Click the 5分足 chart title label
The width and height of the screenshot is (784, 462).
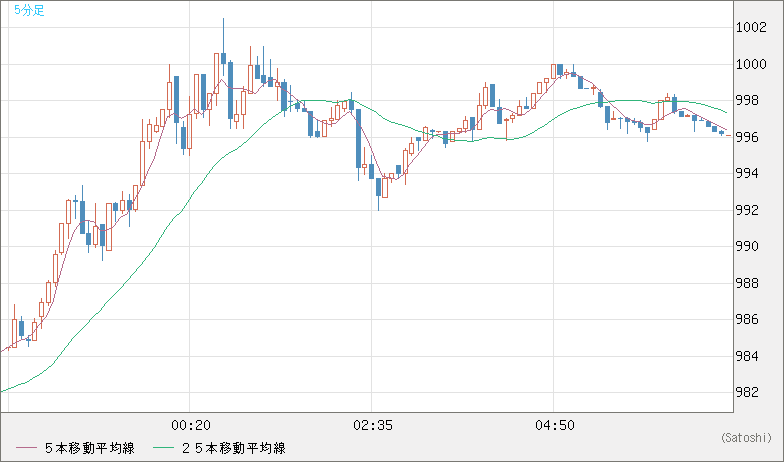tap(29, 10)
